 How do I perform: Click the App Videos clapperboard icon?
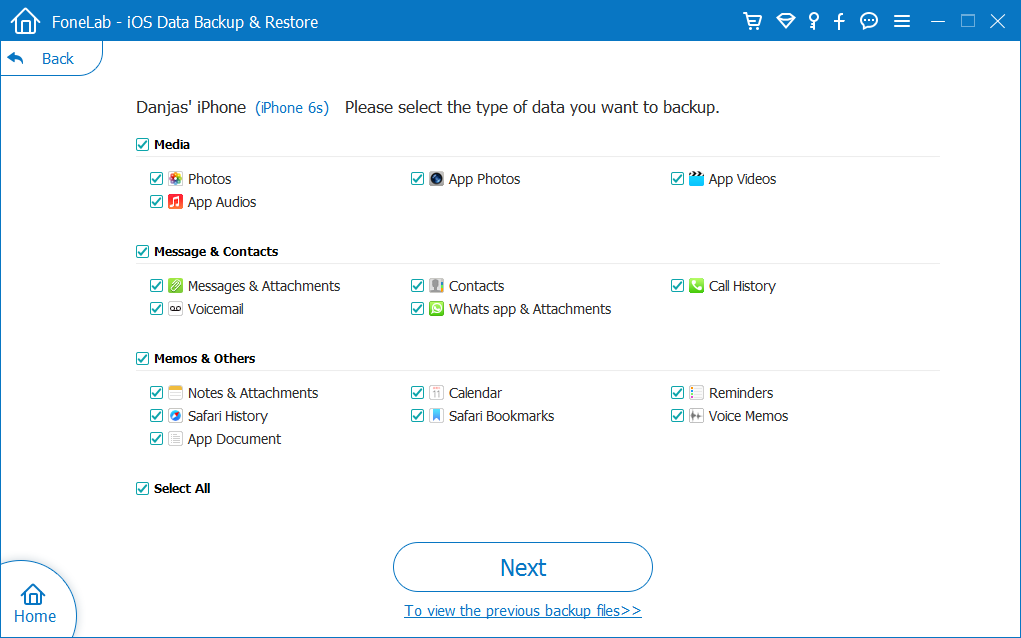[x=696, y=178]
